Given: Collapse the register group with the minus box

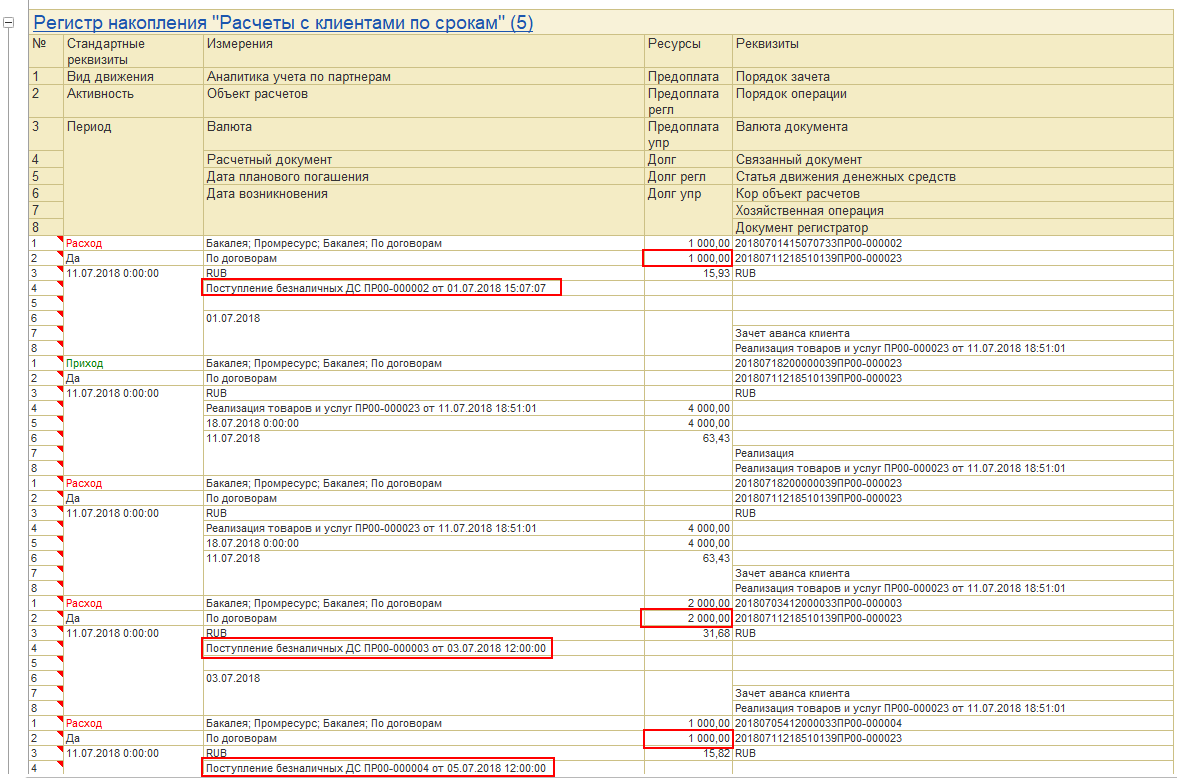Looking at the screenshot, I should [x=10, y=24].
